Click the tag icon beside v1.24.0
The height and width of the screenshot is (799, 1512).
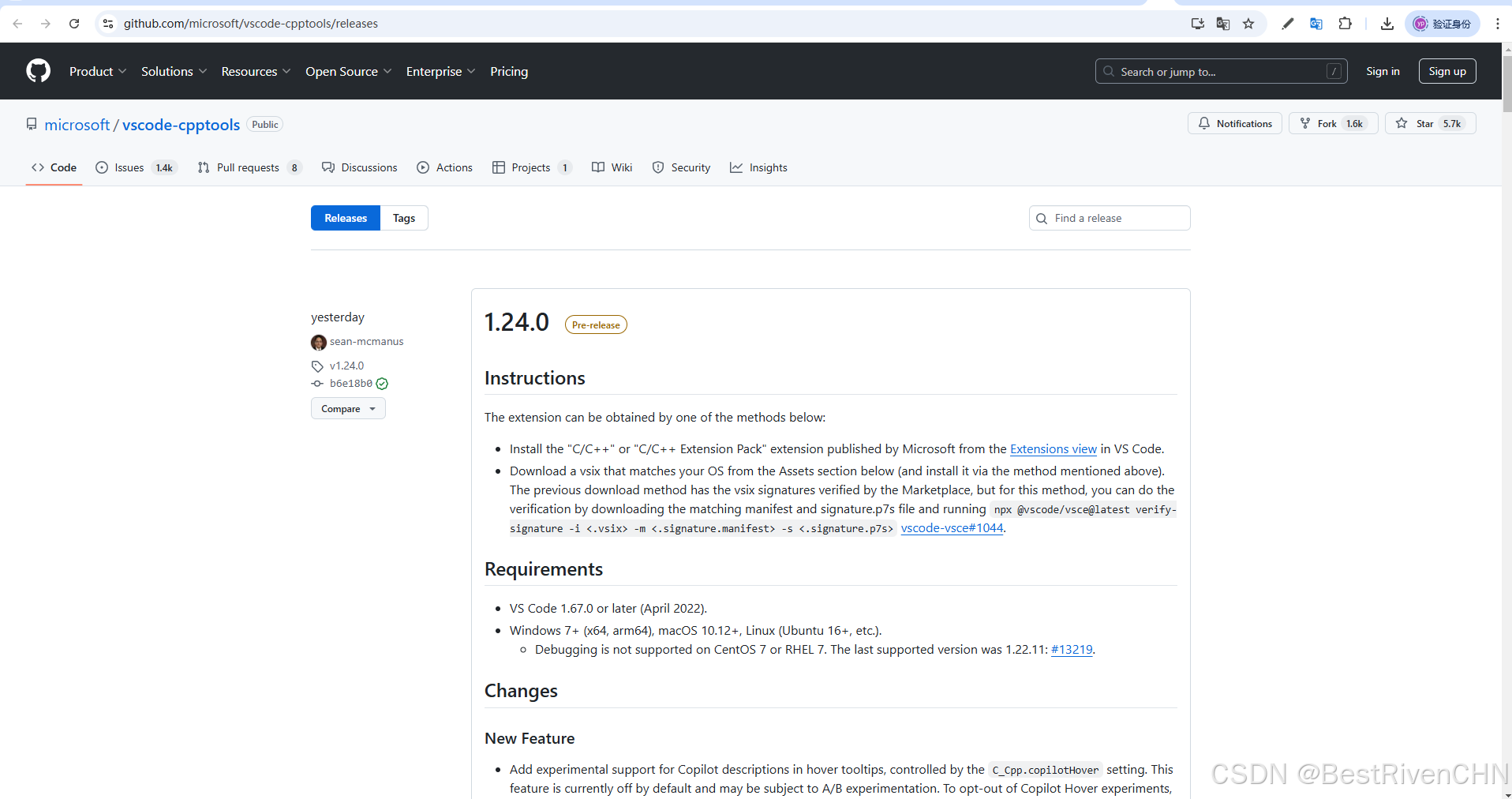point(317,366)
